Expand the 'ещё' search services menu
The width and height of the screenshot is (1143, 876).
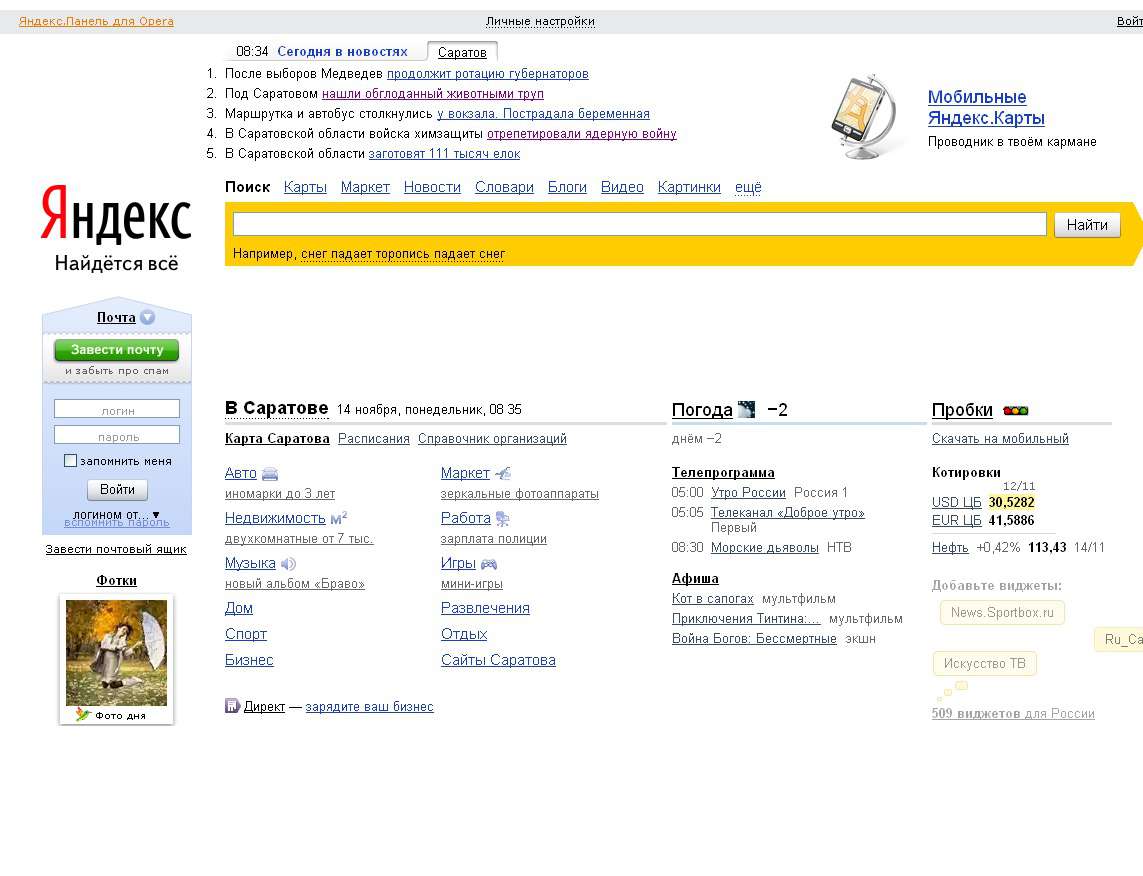(748, 187)
